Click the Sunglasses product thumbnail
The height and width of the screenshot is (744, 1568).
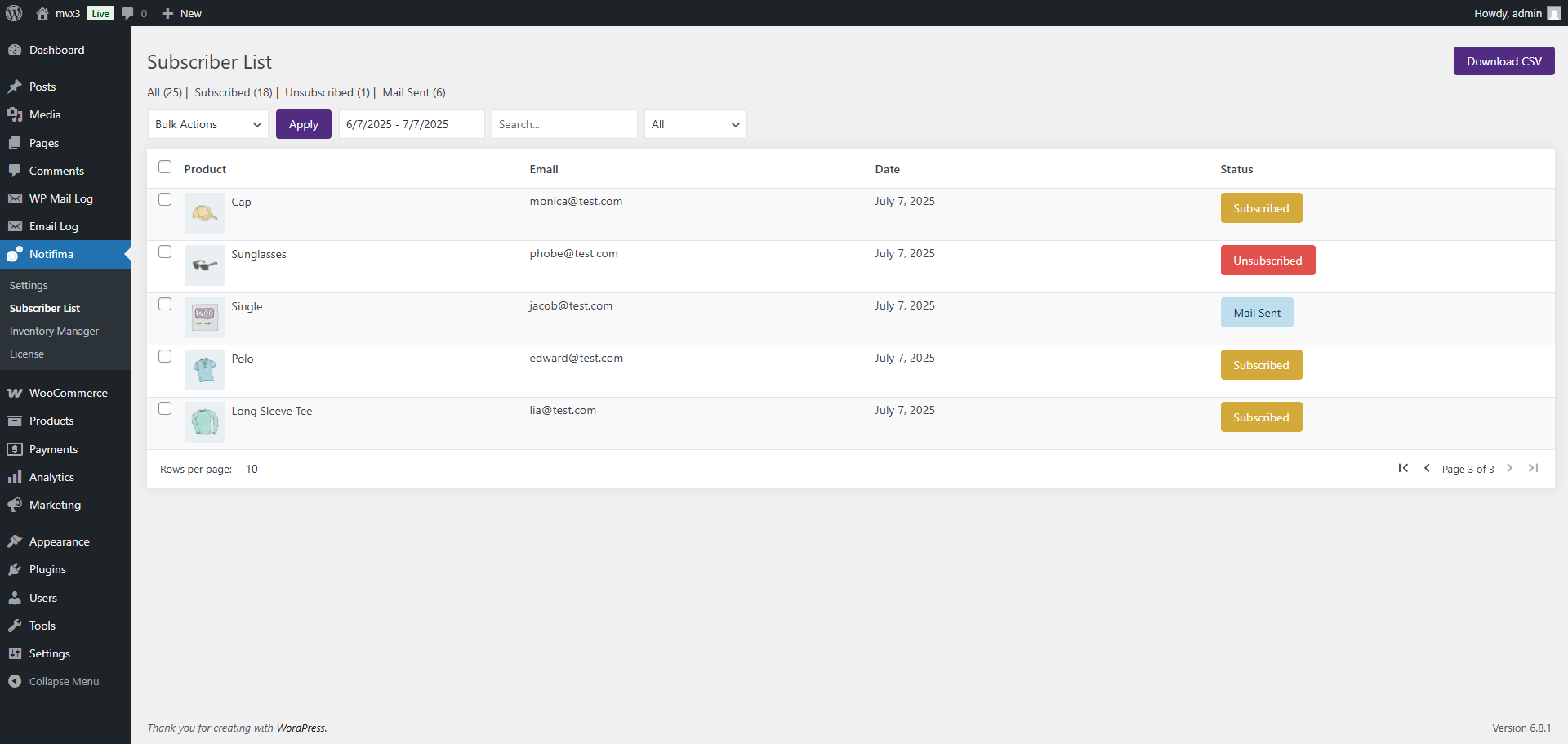[205, 265]
